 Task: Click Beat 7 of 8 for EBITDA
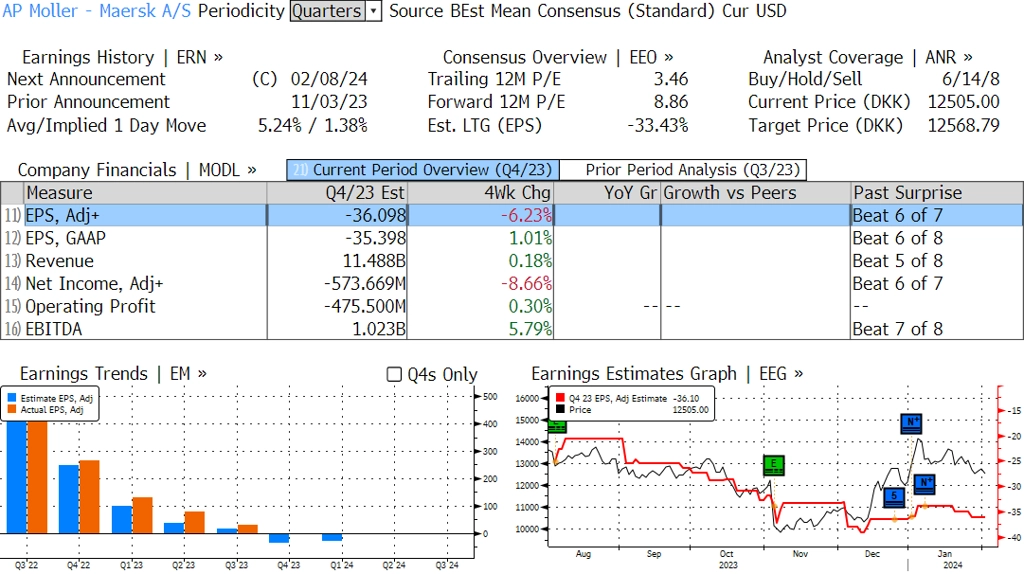pyautogui.click(x=898, y=329)
